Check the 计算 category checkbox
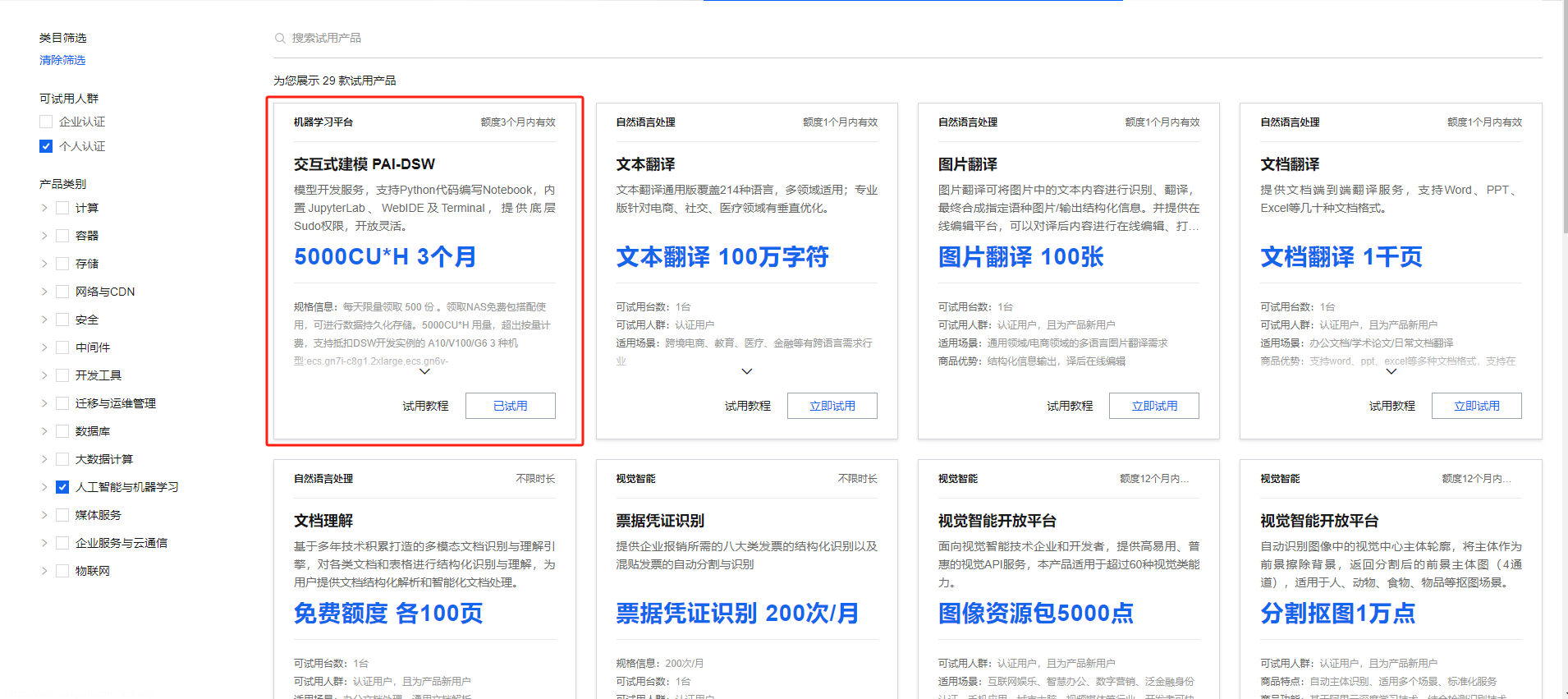This screenshot has width=1568, height=699. tap(62, 208)
